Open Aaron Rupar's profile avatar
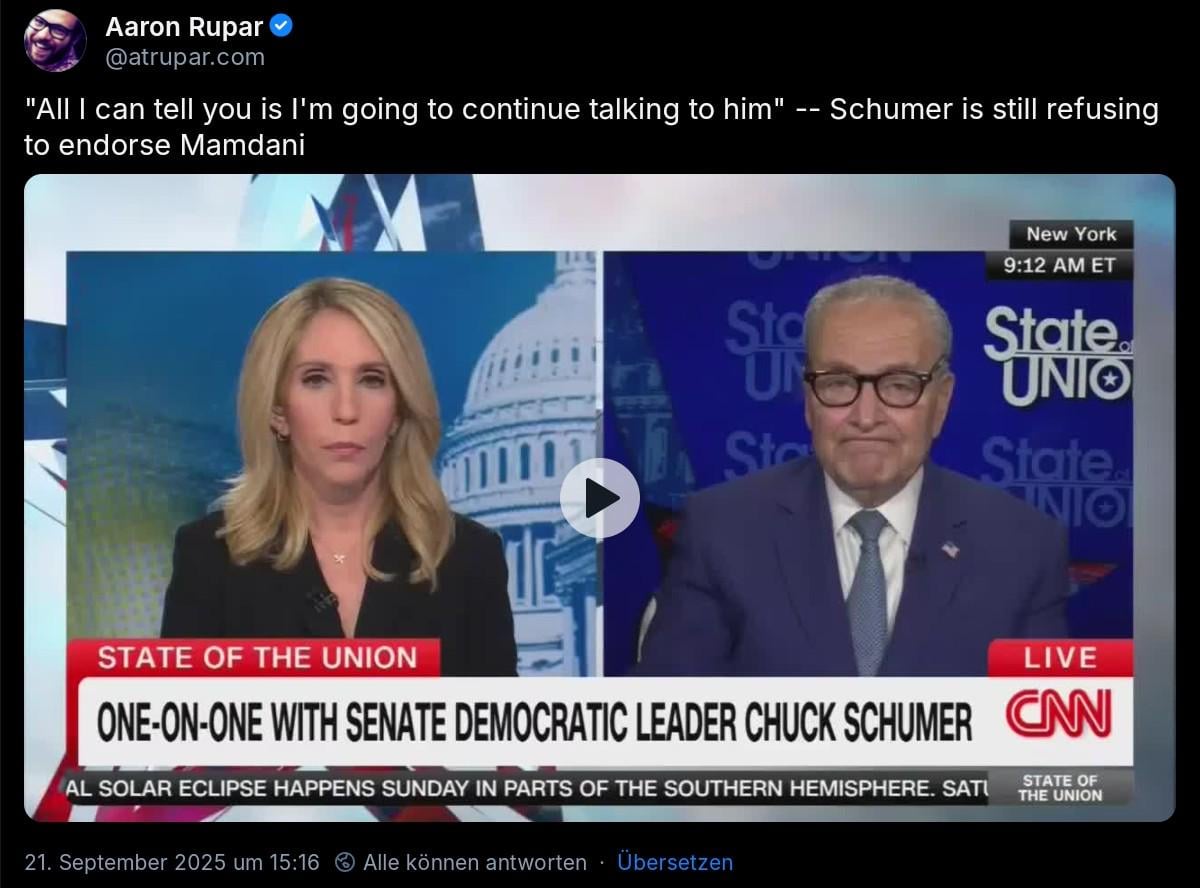Screen dimensions: 1200x888 (x=55, y=41)
